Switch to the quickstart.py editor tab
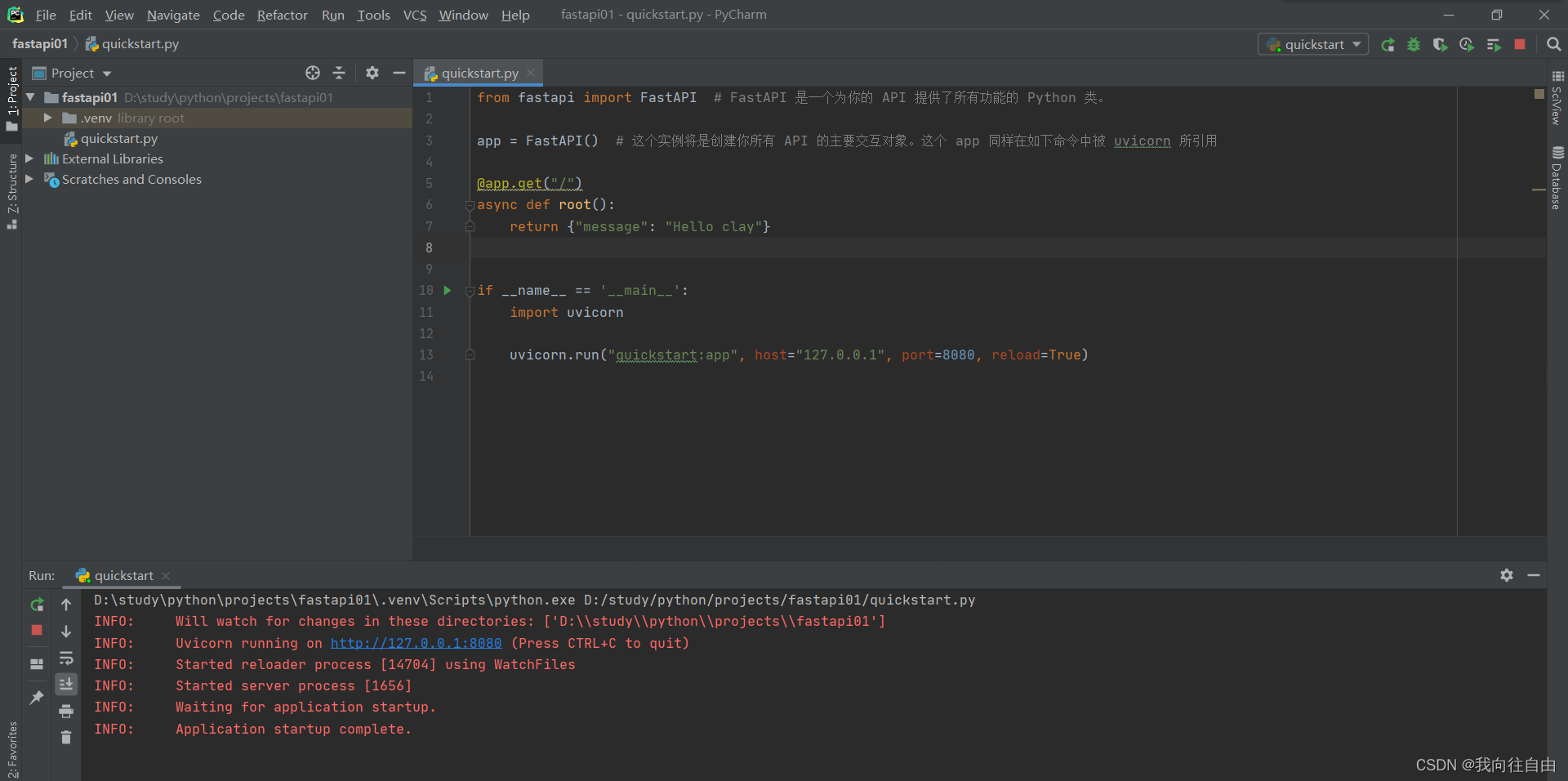1568x781 pixels. (x=479, y=73)
